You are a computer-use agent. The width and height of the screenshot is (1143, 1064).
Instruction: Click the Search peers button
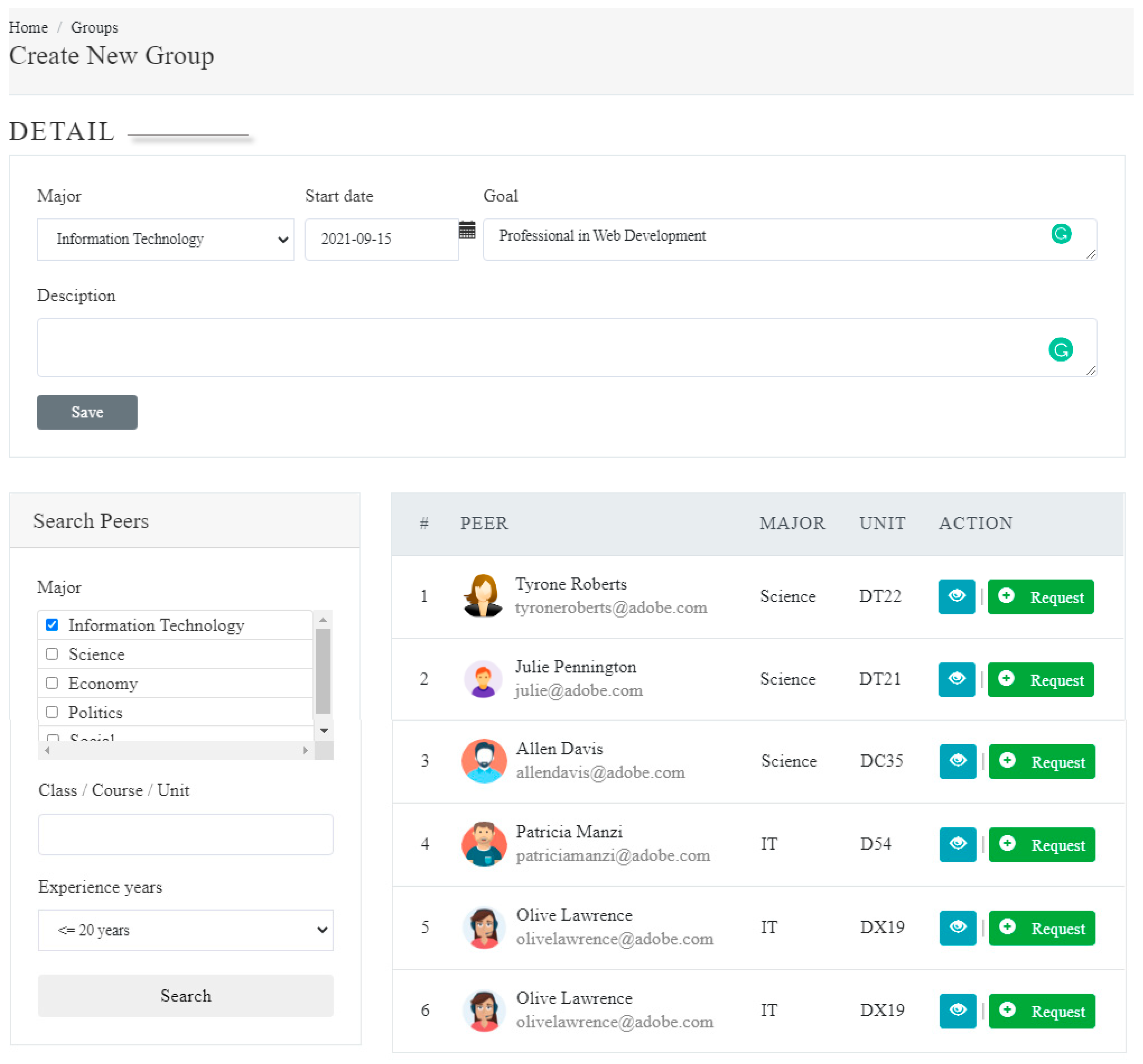(185, 995)
